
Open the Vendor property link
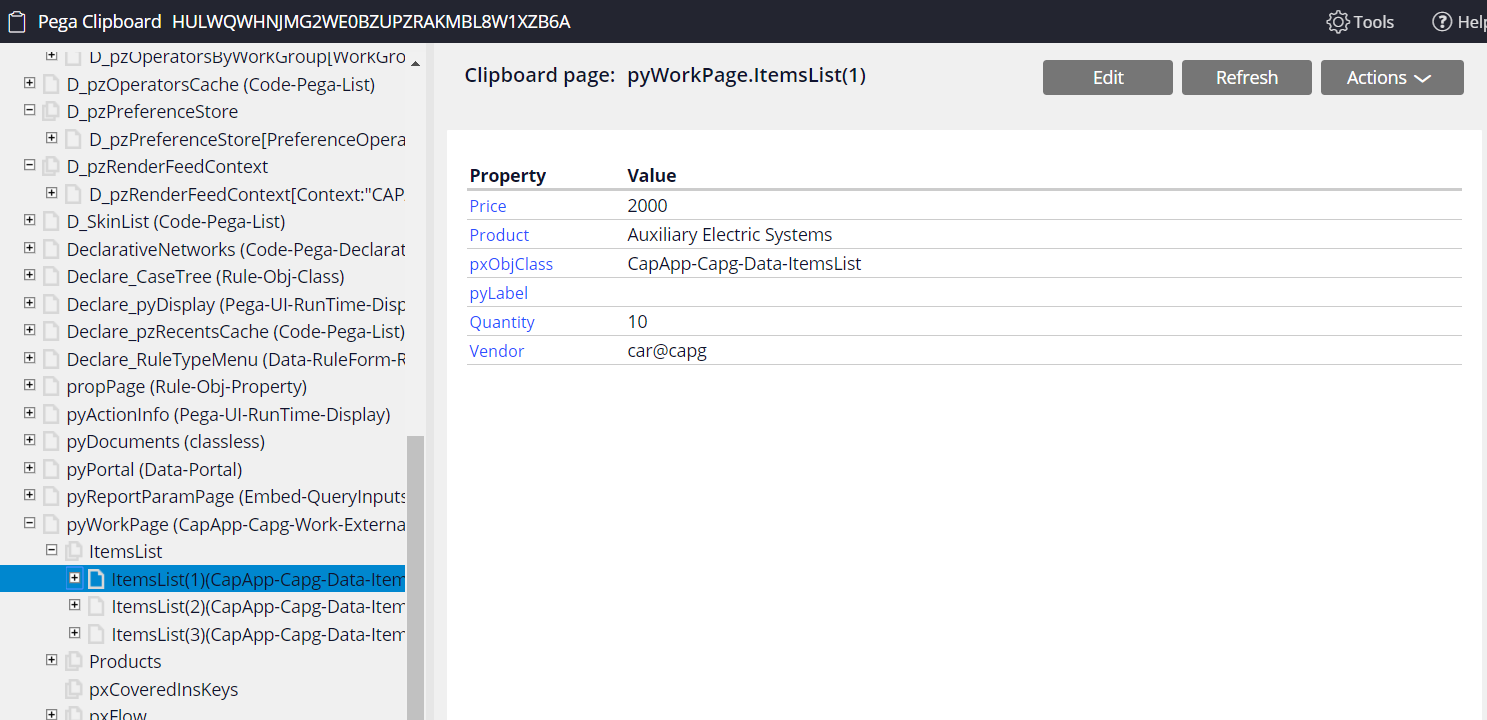(496, 350)
